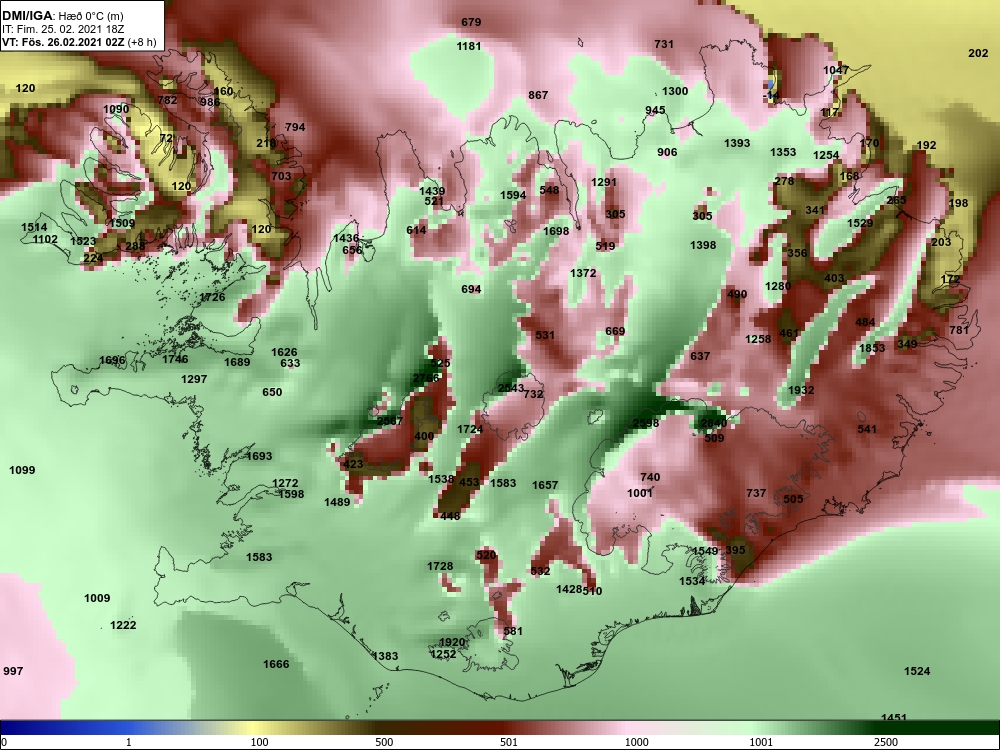The image size is (1000, 750).
Task: Click the map value "1657"
Action: click(x=545, y=485)
